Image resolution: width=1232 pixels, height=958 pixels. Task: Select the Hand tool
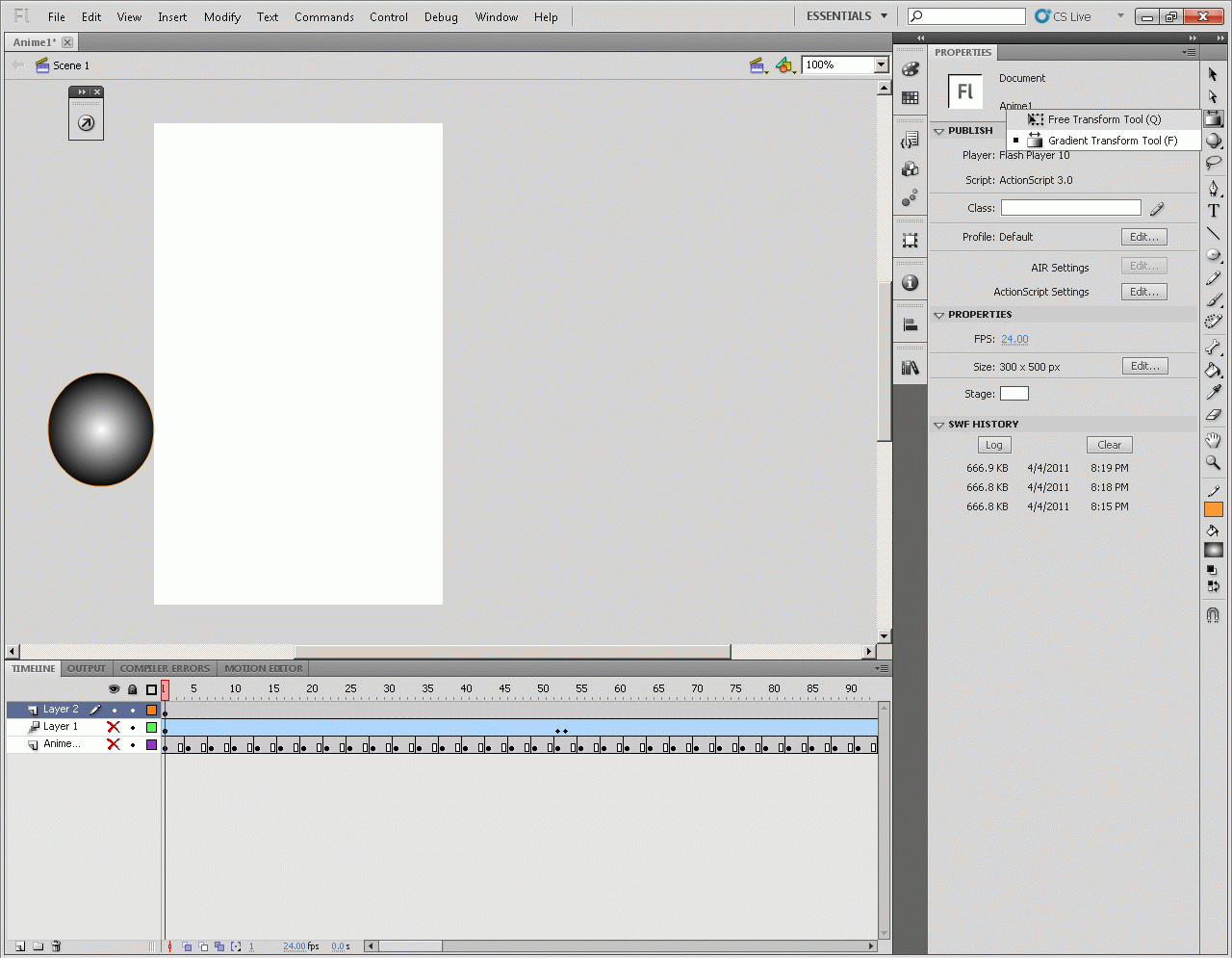[x=1213, y=440]
